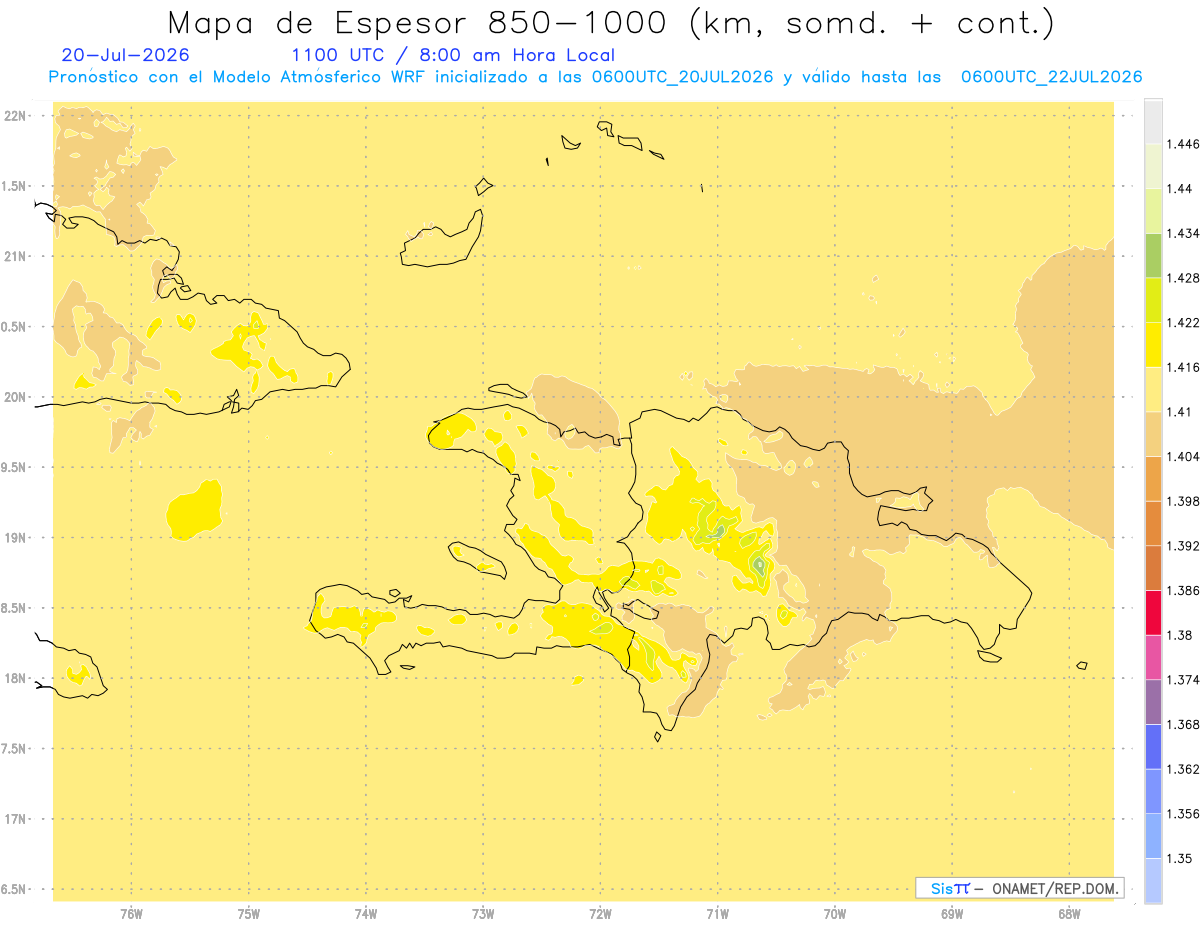Click the '1.362' legend value
This screenshot has height=927, width=1200.
[x=1183, y=769]
